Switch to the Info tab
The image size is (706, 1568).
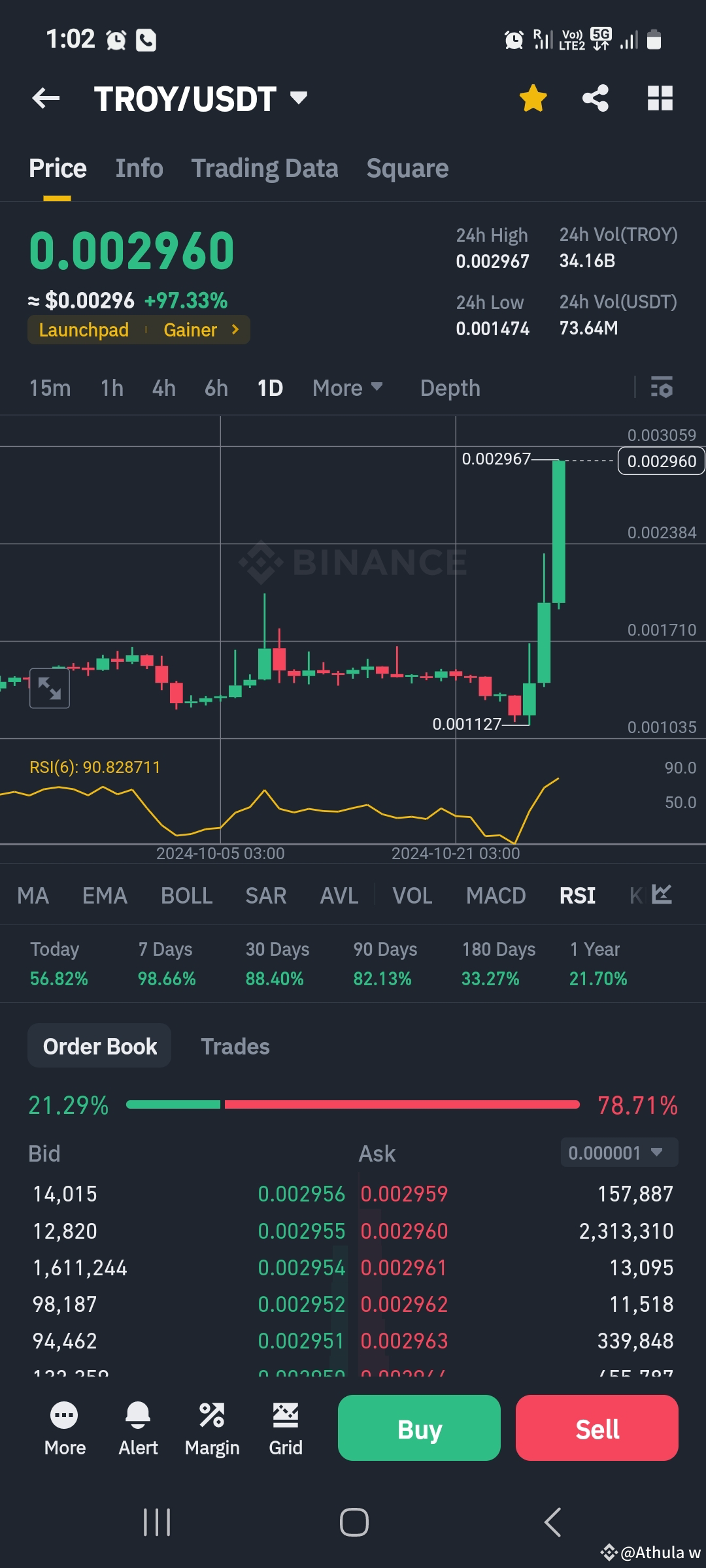pyautogui.click(x=139, y=169)
